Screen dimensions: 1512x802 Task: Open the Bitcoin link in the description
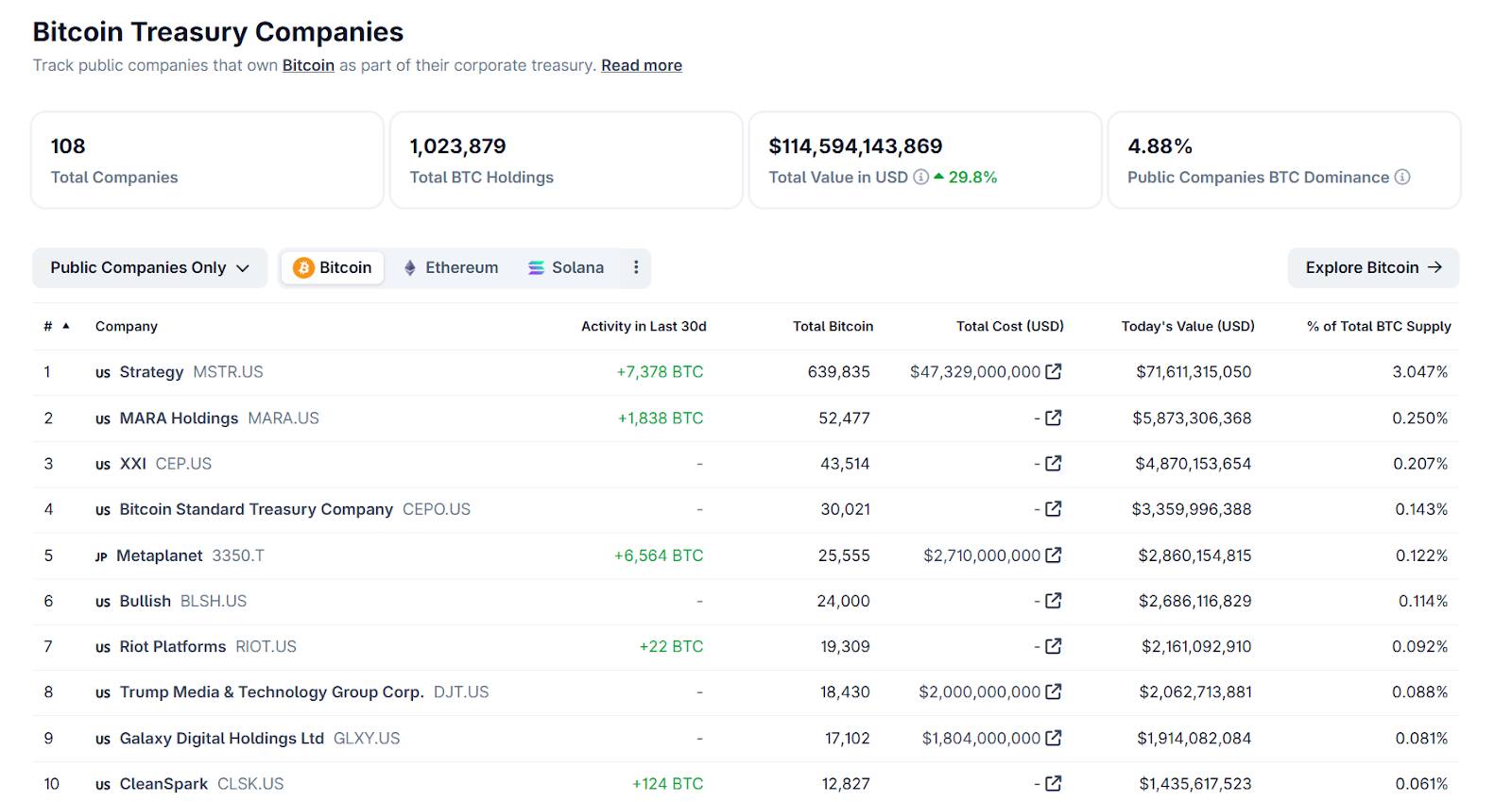pos(308,66)
